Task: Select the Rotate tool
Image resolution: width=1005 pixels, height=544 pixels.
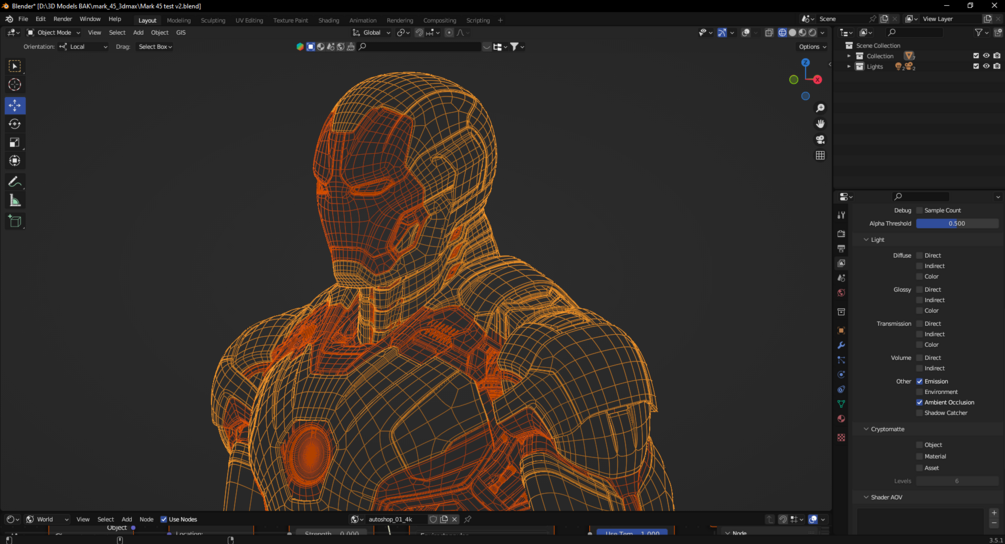Action: pyautogui.click(x=15, y=124)
